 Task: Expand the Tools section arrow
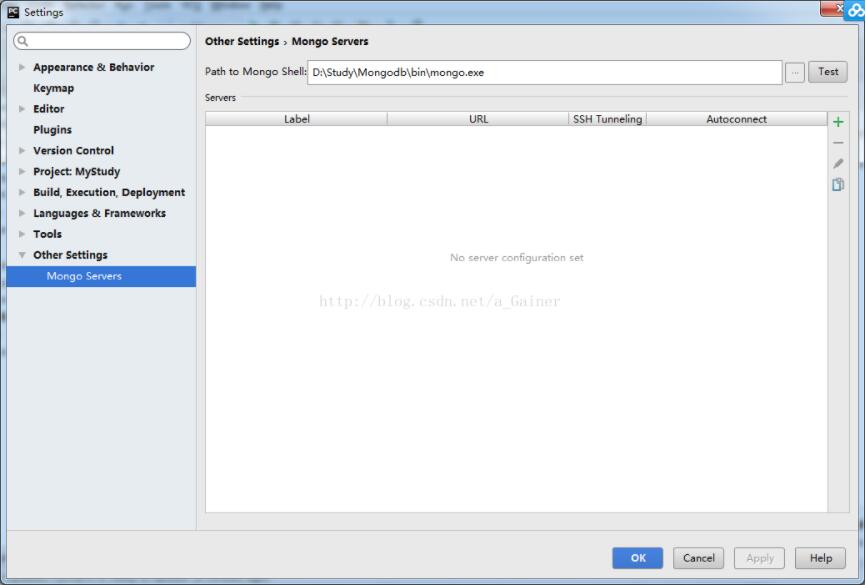pos(22,234)
